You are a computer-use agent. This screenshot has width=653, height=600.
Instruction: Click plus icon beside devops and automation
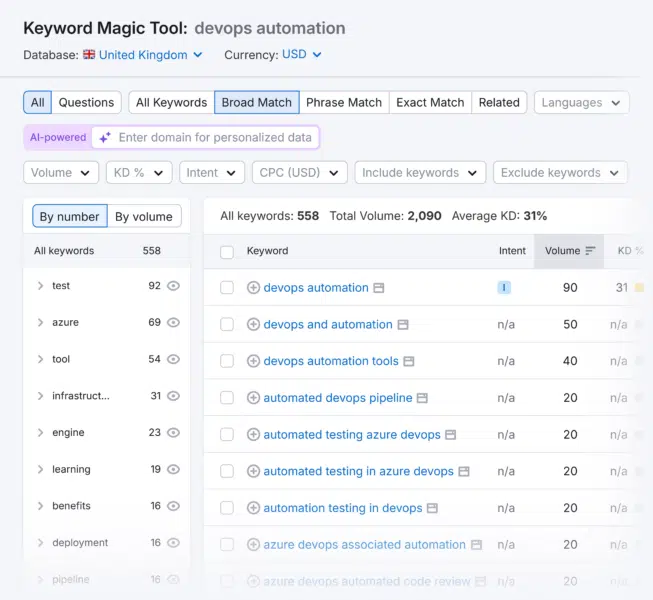pos(253,324)
